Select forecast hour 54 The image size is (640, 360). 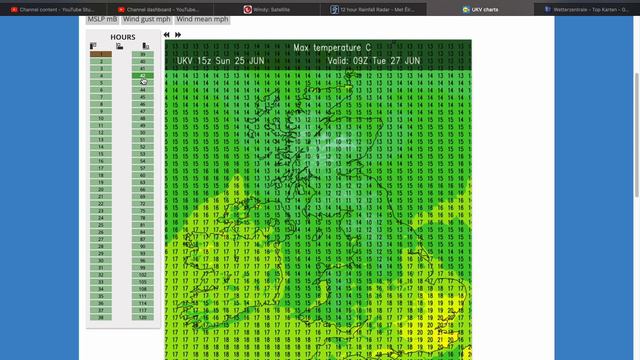(143, 161)
